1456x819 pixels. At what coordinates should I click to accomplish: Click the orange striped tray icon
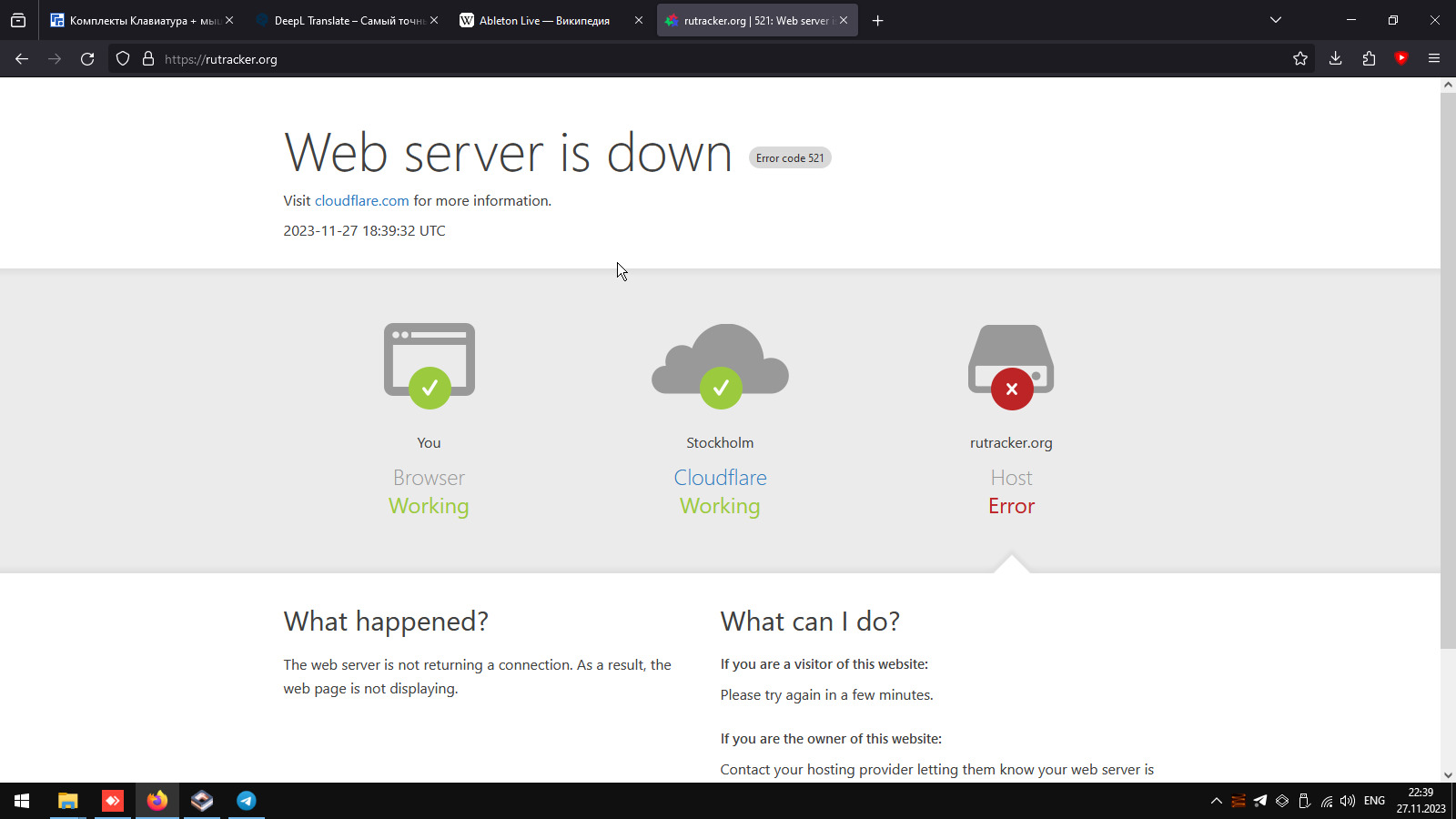tap(1239, 801)
